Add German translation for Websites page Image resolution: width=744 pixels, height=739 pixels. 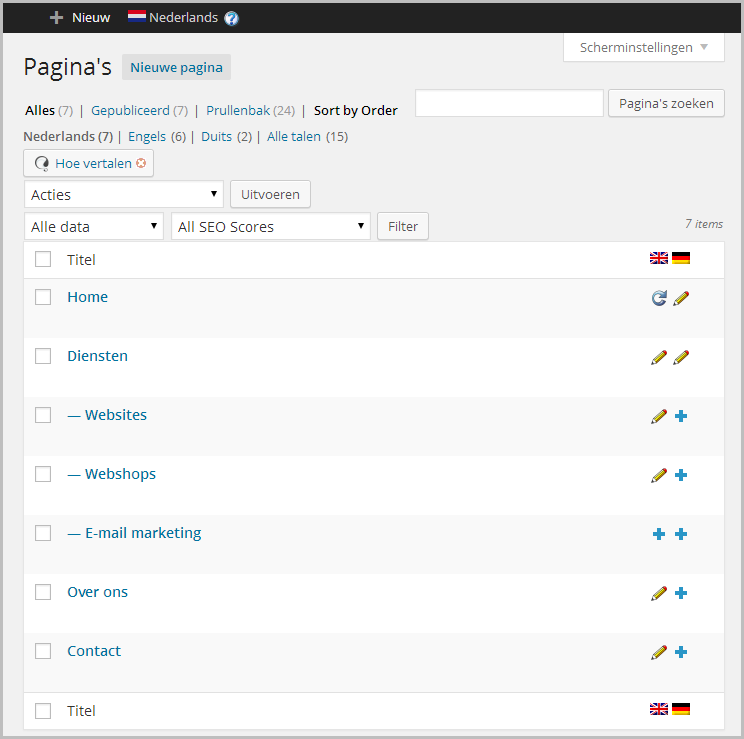[x=681, y=416]
